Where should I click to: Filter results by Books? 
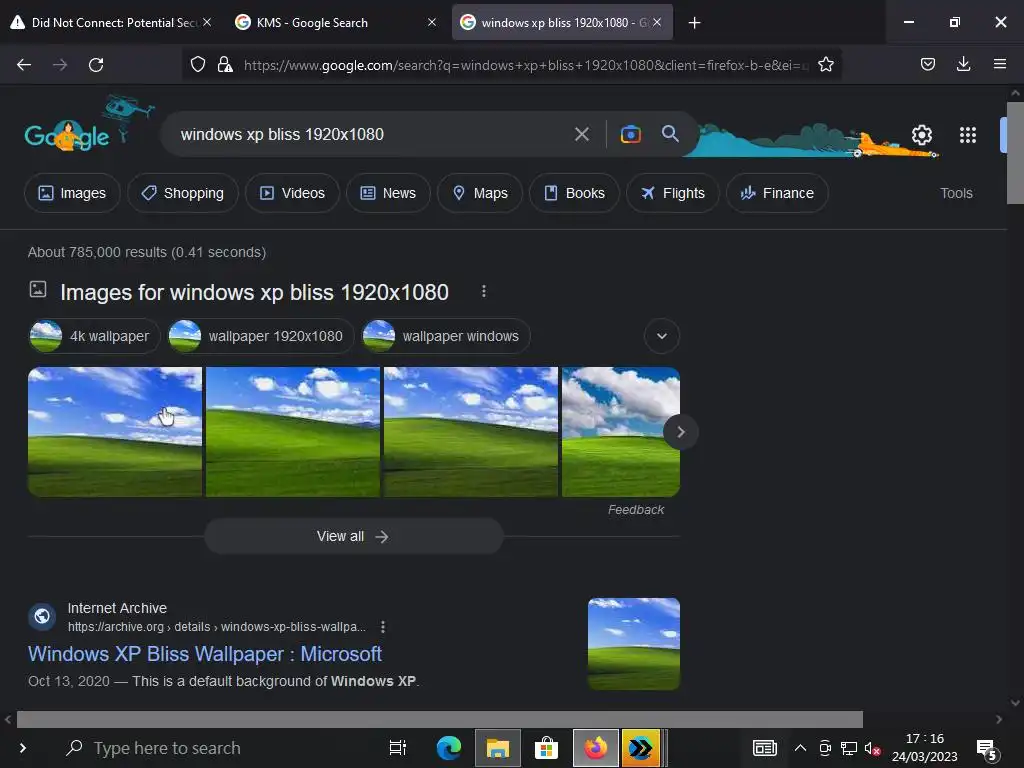575,193
